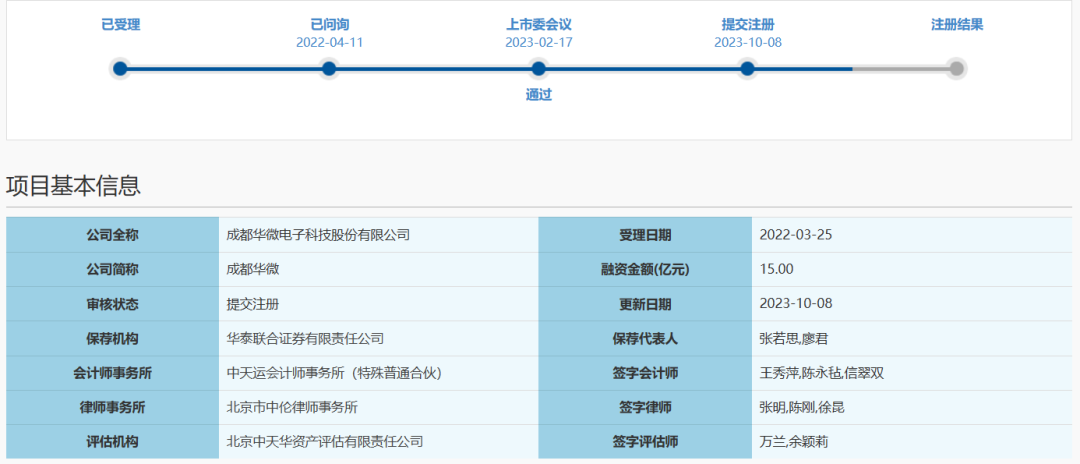
Task: Click the 律师事务所 label cell
Action: [112, 408]
